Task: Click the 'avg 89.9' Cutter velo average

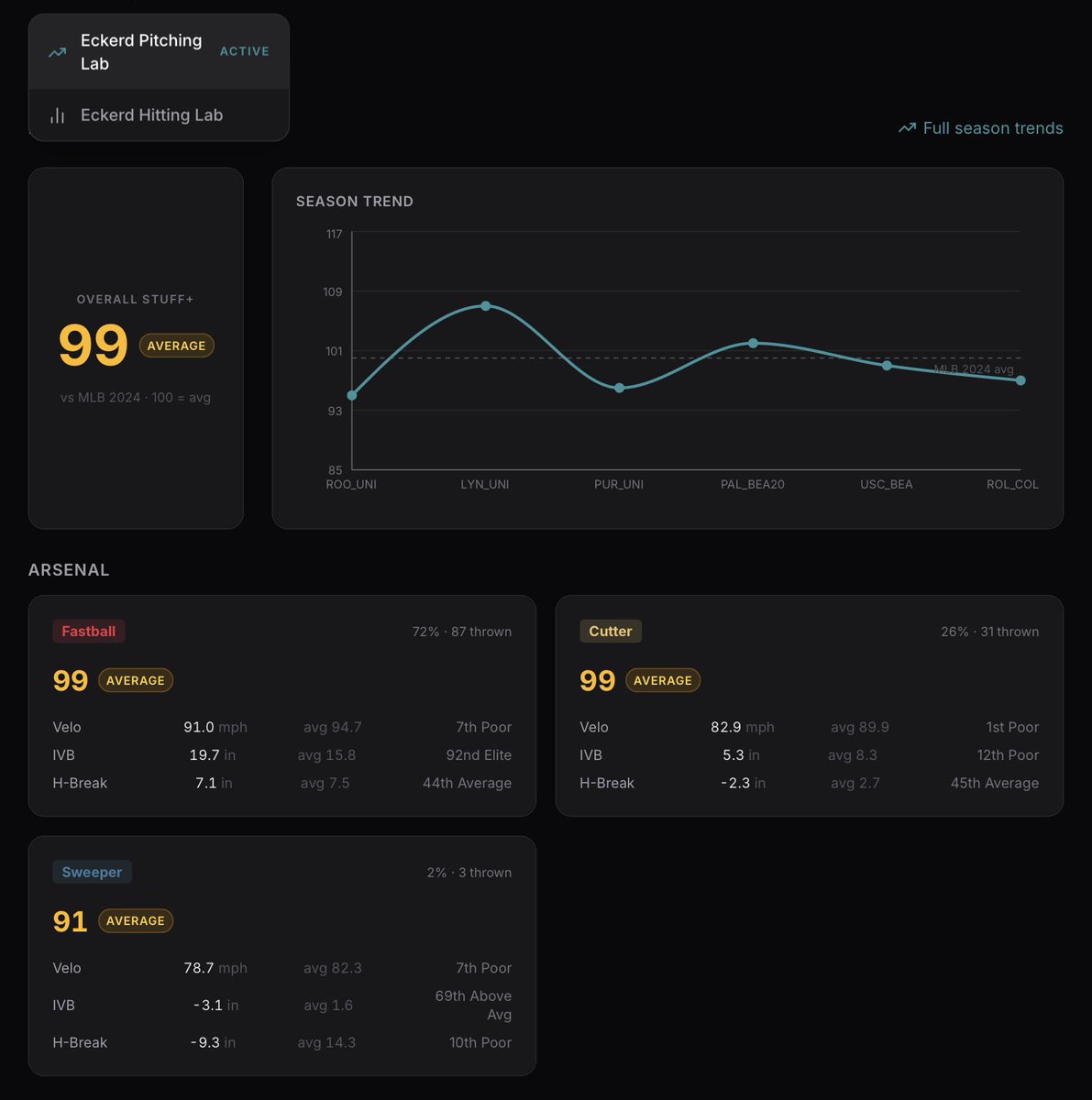Action: [x=860, y=727]
